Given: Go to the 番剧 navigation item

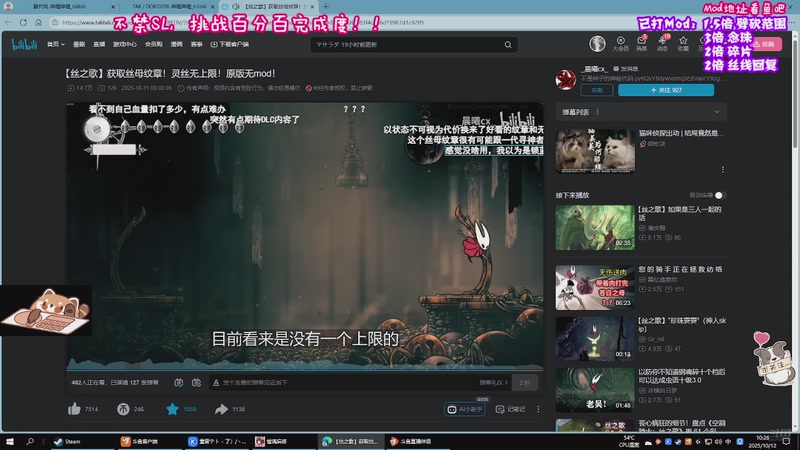Looking at the screenshot, I should [79, 44].
